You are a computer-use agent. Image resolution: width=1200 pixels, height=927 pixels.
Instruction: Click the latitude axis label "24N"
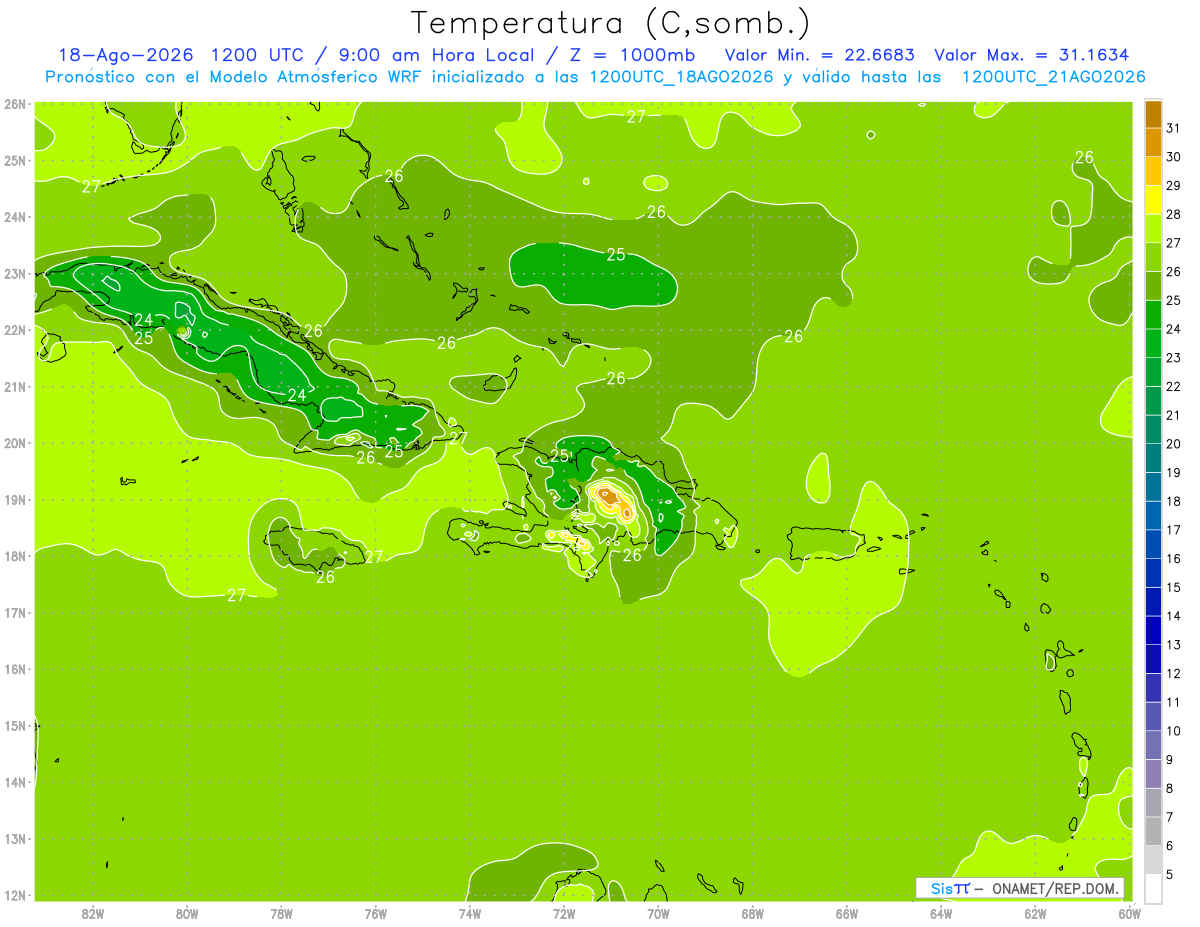[x=15, y=217]
